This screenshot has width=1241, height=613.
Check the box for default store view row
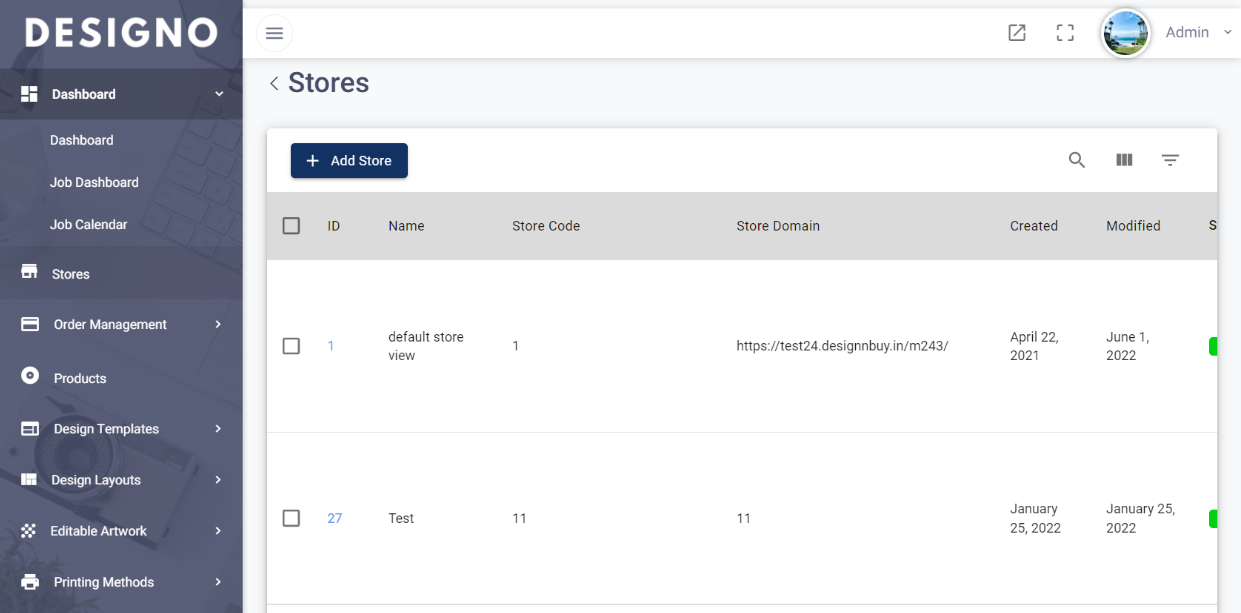pyautogui.click(x=291, y=346)
